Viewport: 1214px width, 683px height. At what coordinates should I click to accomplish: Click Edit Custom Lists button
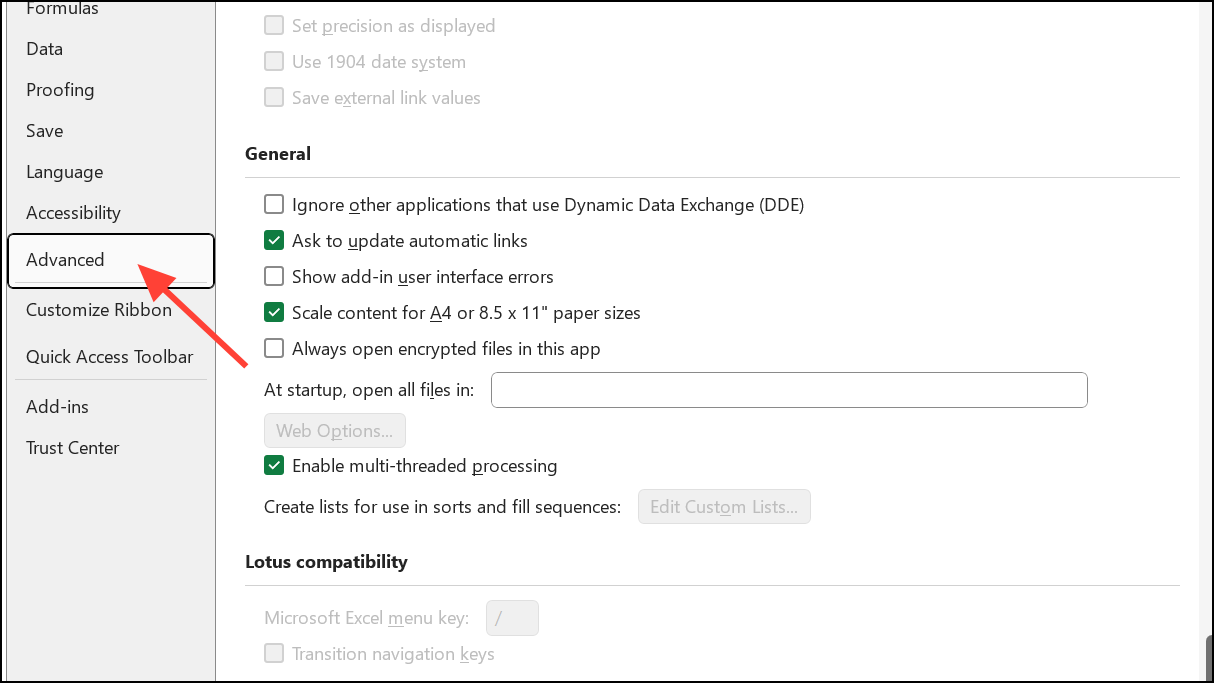(x=724, y=507)
